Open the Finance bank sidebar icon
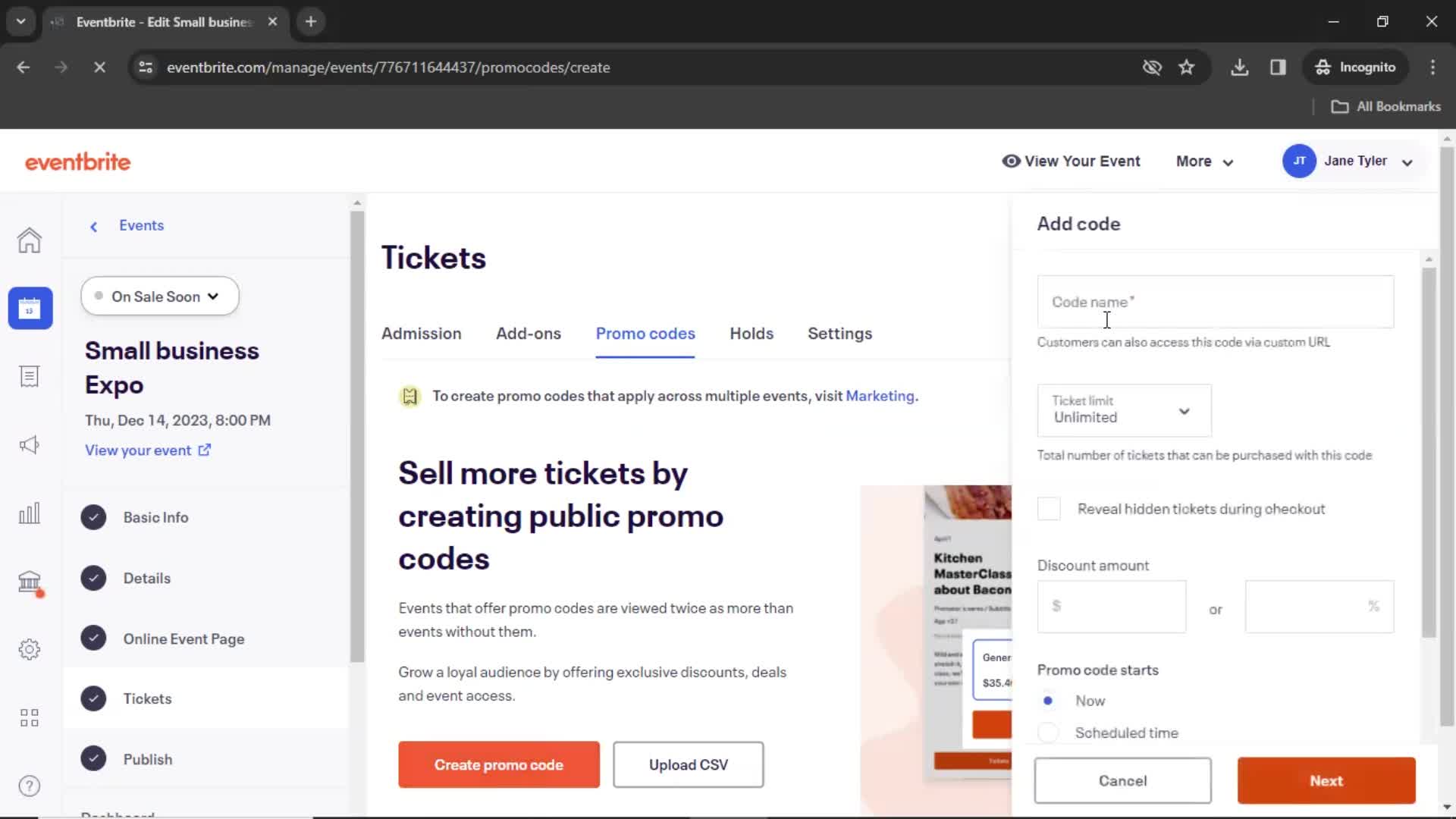The image size is (1456, 819). [30, 582]
